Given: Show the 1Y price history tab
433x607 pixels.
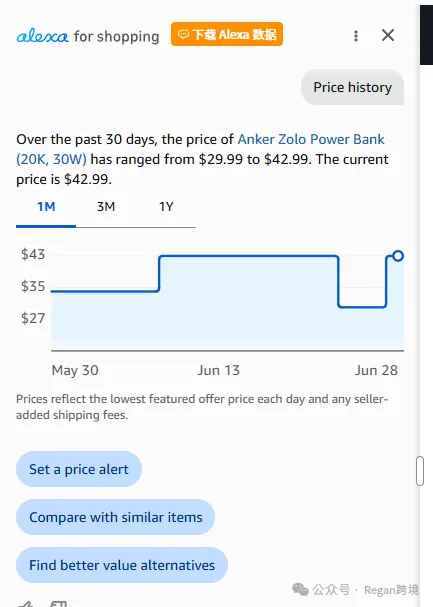Looking at the screenshot, I should [166, 207].
